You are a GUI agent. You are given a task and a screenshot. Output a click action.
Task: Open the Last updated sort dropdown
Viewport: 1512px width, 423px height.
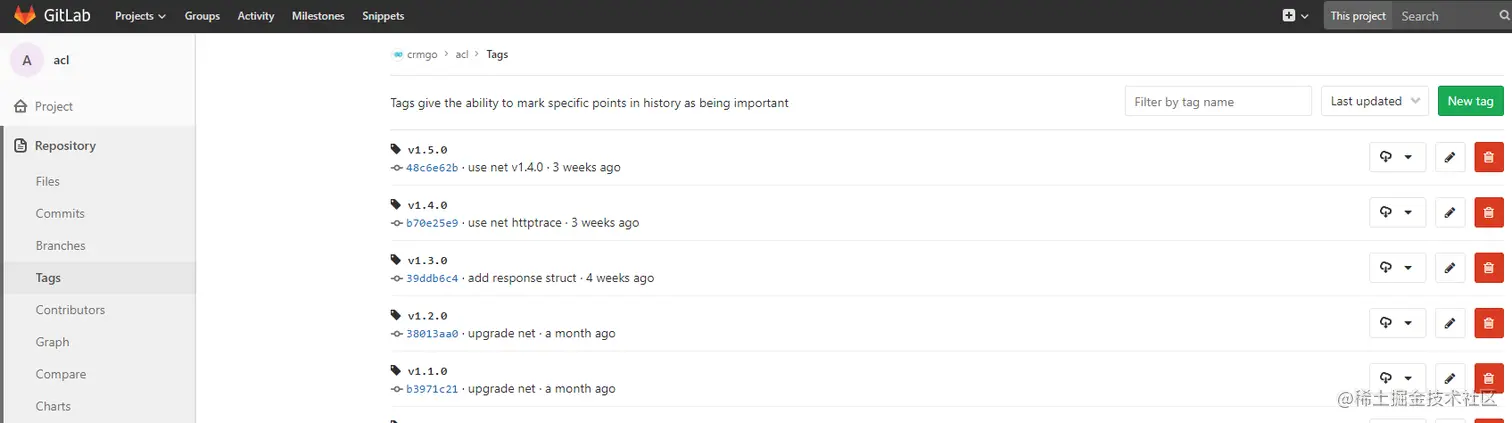1375,101
